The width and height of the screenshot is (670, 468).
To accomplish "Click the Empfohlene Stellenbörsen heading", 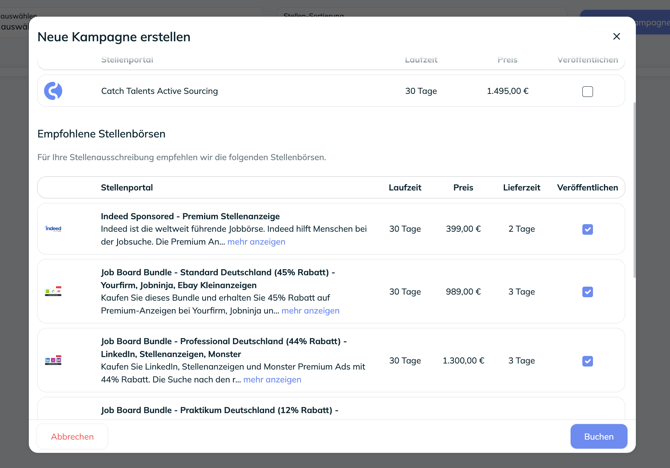I will pos(101,134).
